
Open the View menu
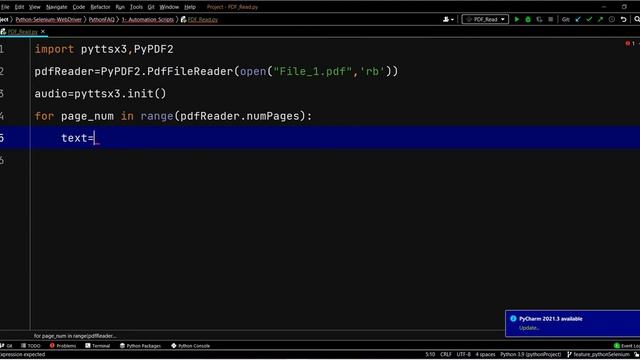point(35,7)
